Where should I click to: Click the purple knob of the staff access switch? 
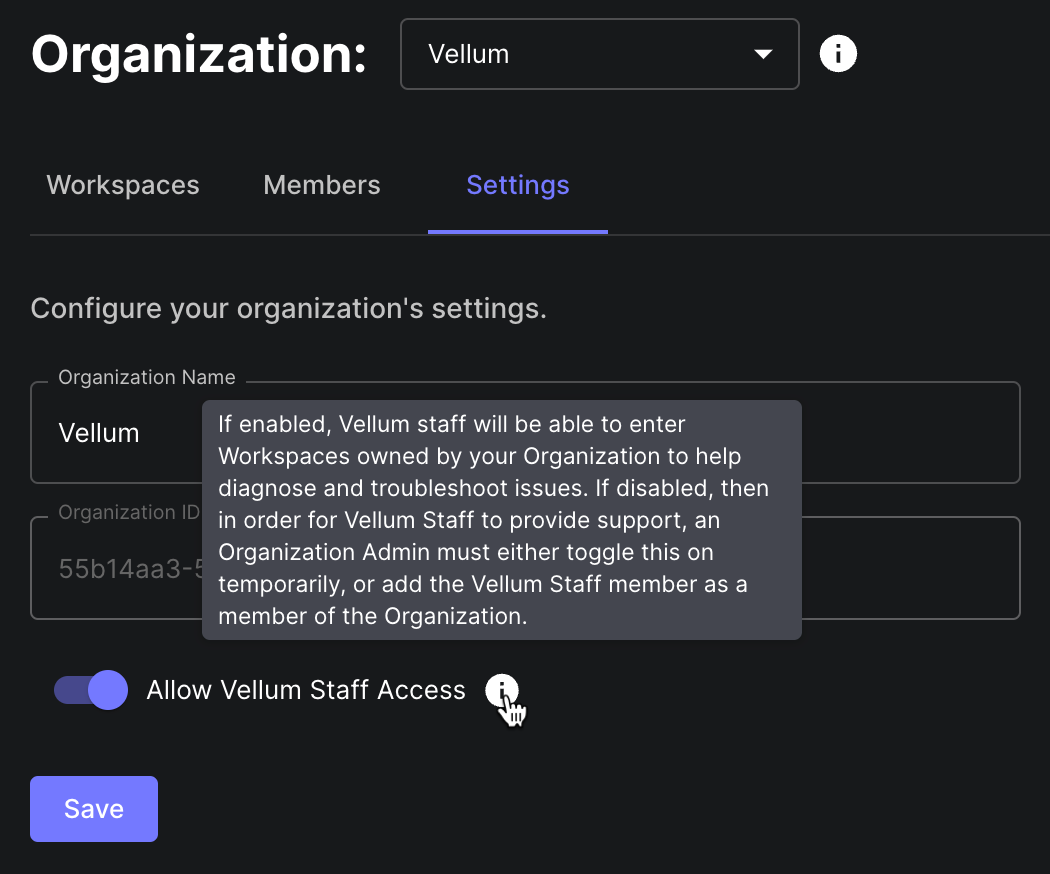(x=108, y=690)
